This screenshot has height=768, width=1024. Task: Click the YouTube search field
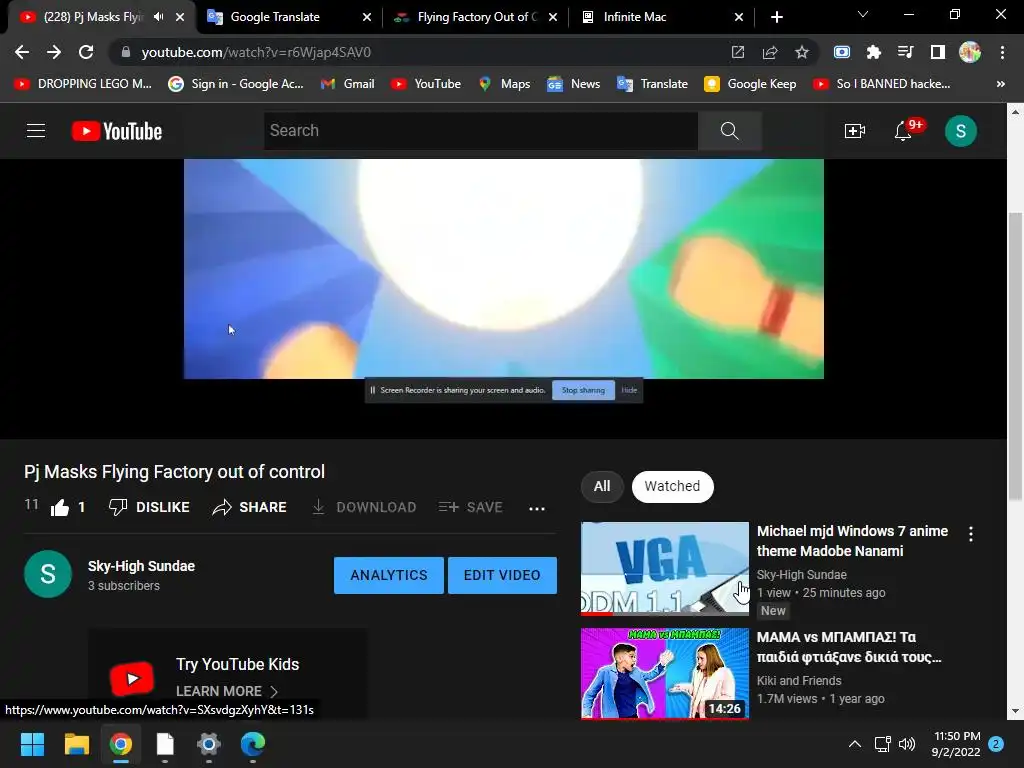click(x=481, y=131)
